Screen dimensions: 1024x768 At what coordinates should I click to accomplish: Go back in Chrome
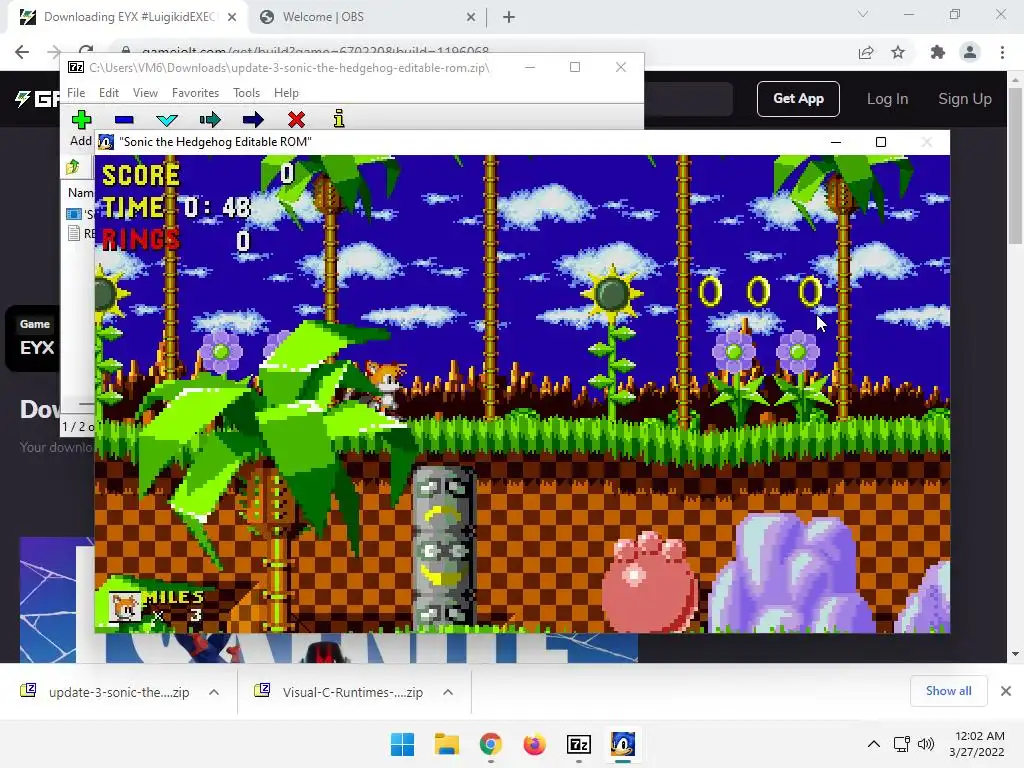[22, 52]
